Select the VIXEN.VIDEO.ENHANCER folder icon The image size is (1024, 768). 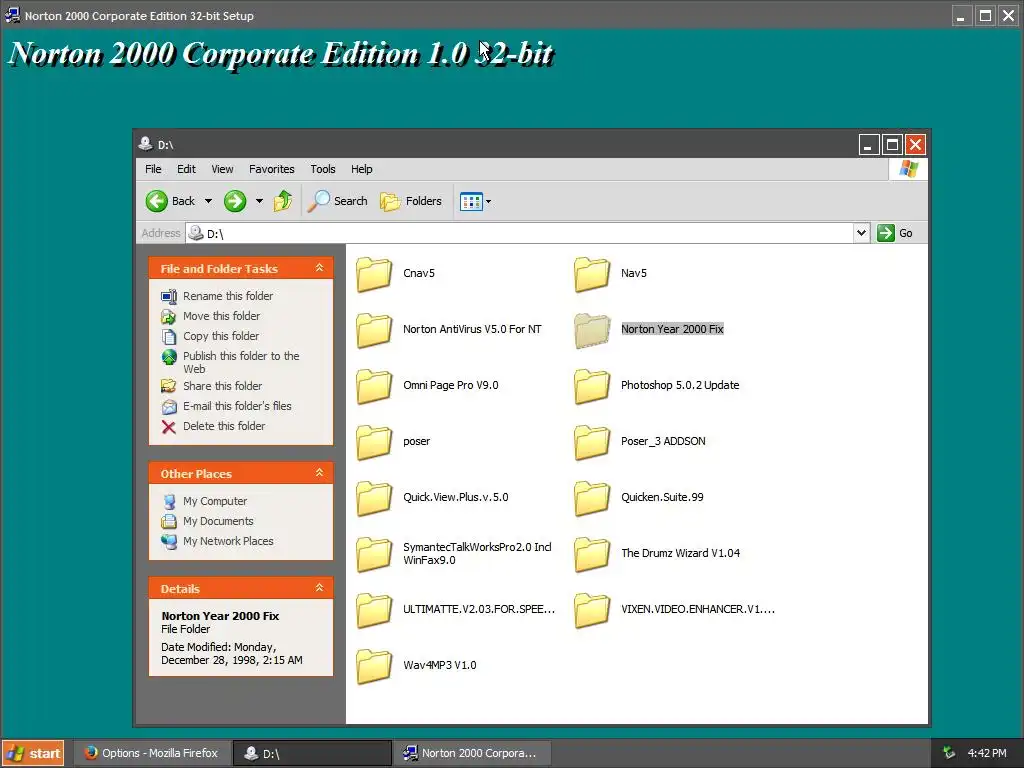(x=592, y=610)
